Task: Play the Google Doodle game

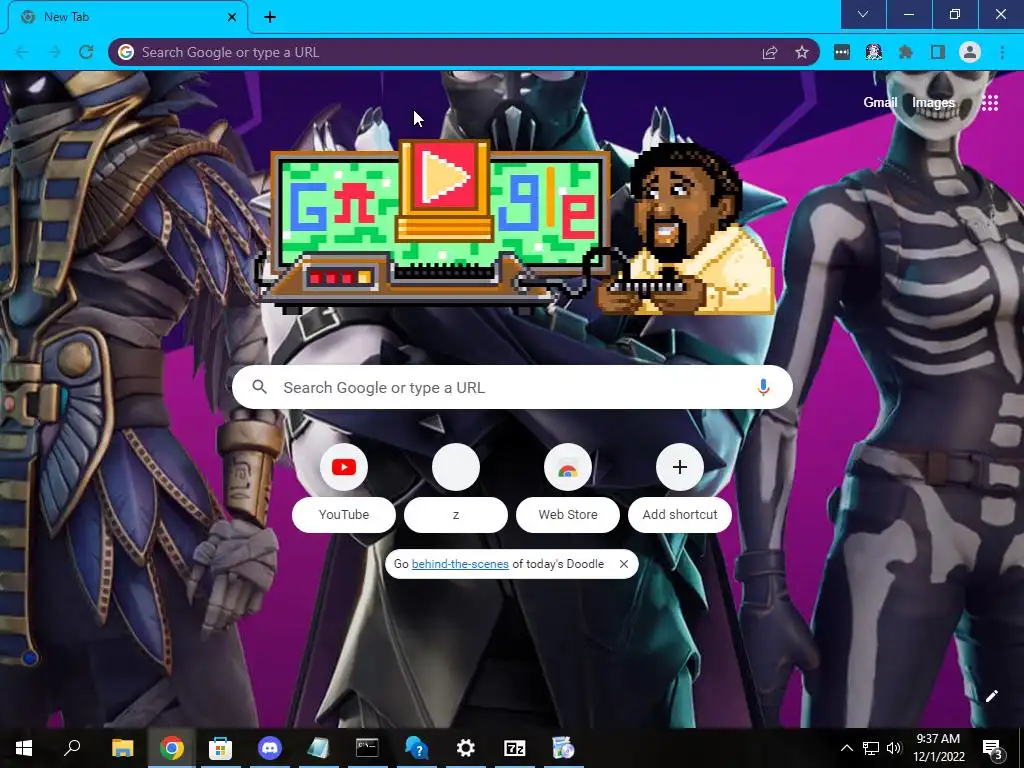Action: point(444,176)
